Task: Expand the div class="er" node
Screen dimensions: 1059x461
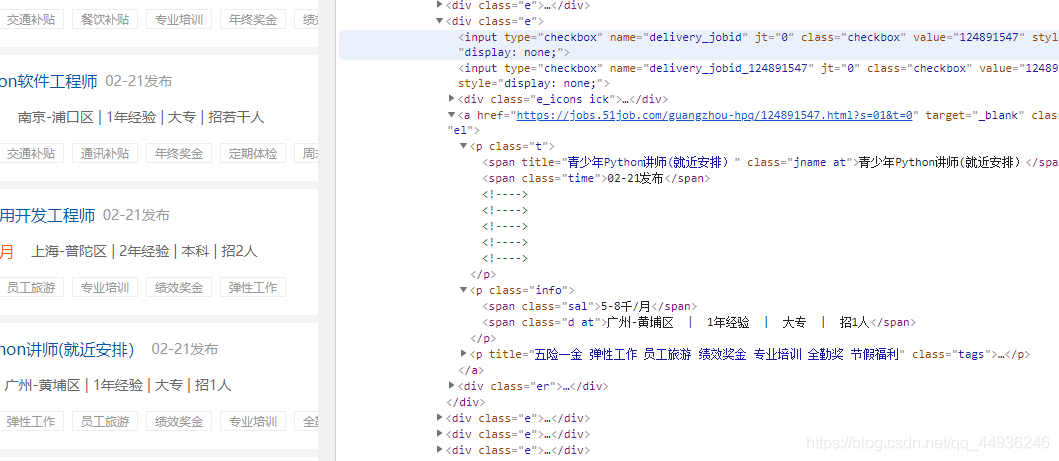Action: [x=452, y=385]
